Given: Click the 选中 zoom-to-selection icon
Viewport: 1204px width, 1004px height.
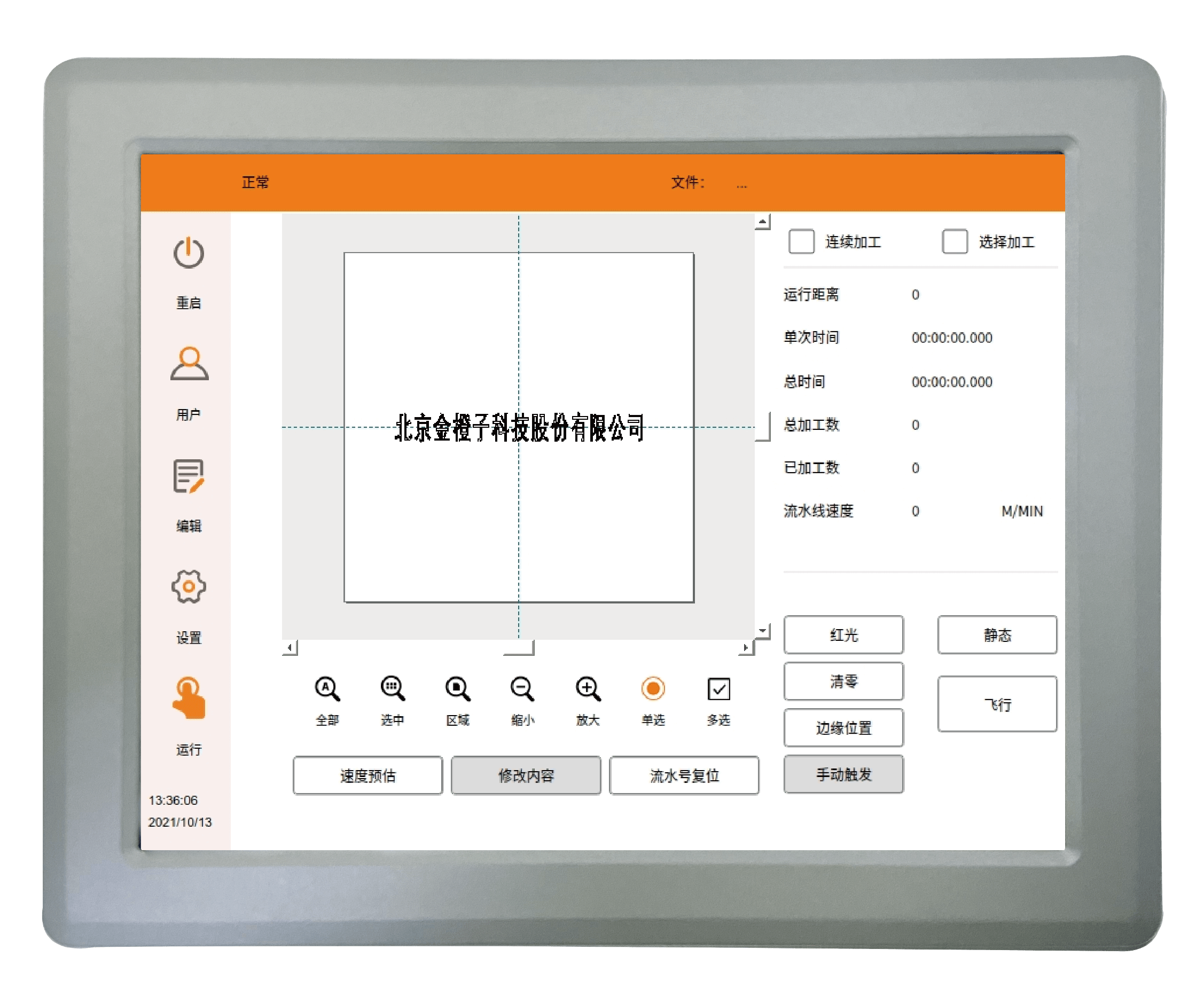Looking at the screenshot, I should (393, 689).
